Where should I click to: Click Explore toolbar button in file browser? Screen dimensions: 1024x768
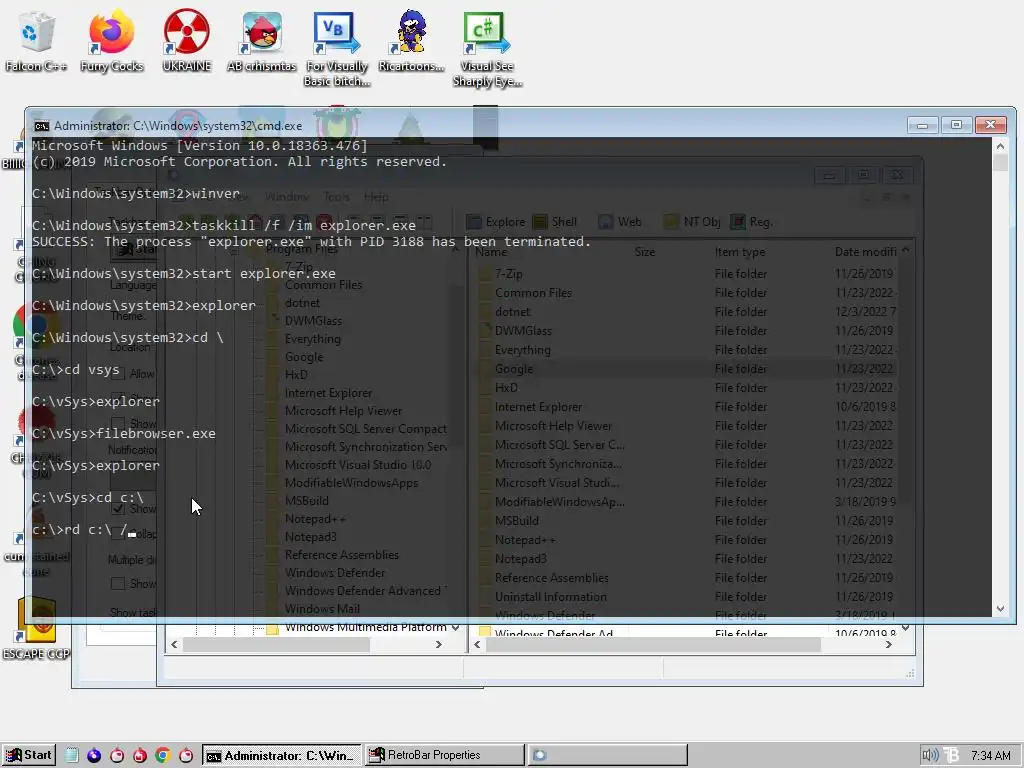[496, 222]
